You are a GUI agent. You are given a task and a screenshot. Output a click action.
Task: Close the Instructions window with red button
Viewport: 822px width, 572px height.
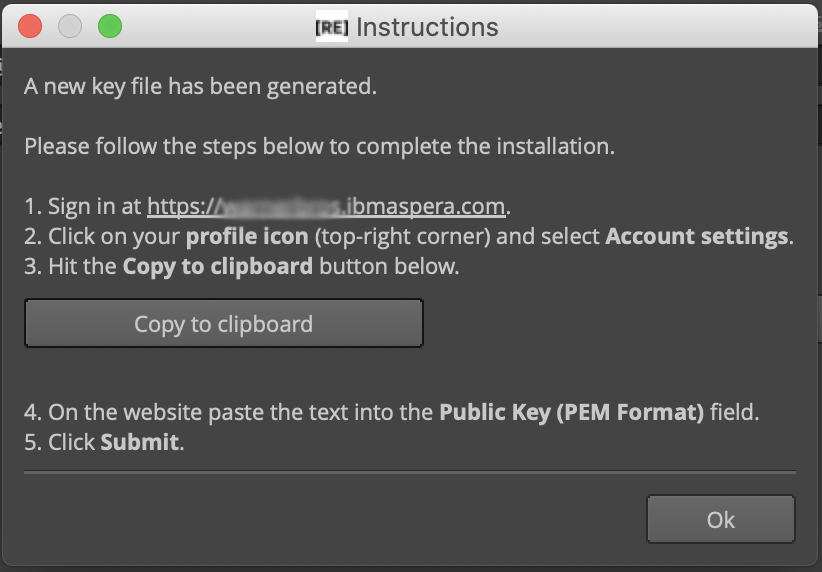30,26
